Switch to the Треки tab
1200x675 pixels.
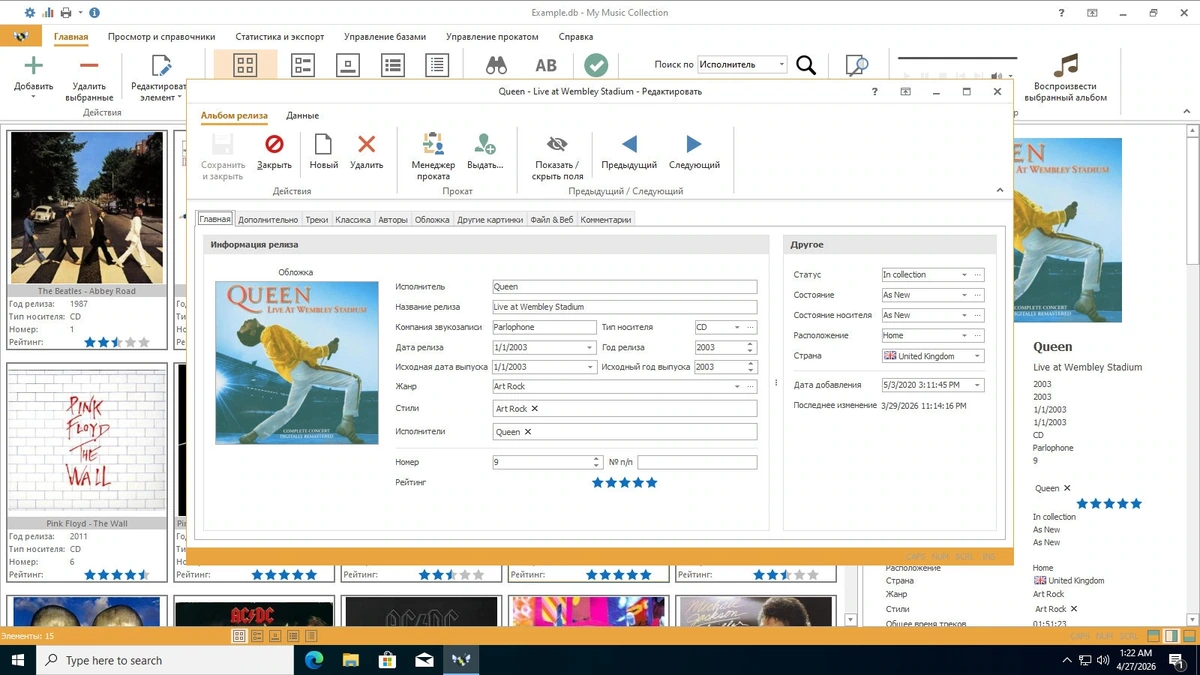(317, 219)
